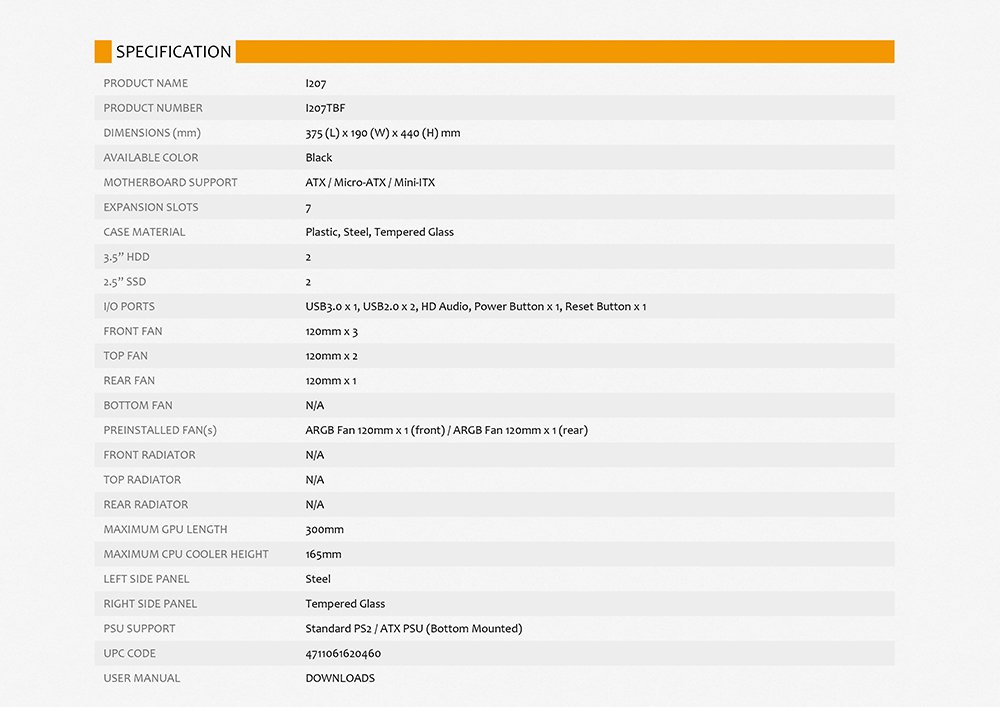Image resolution: width=1000 pixels, height=707 pixels.
Task: Select left side panel value "Steel"
Action: (318, 579)
